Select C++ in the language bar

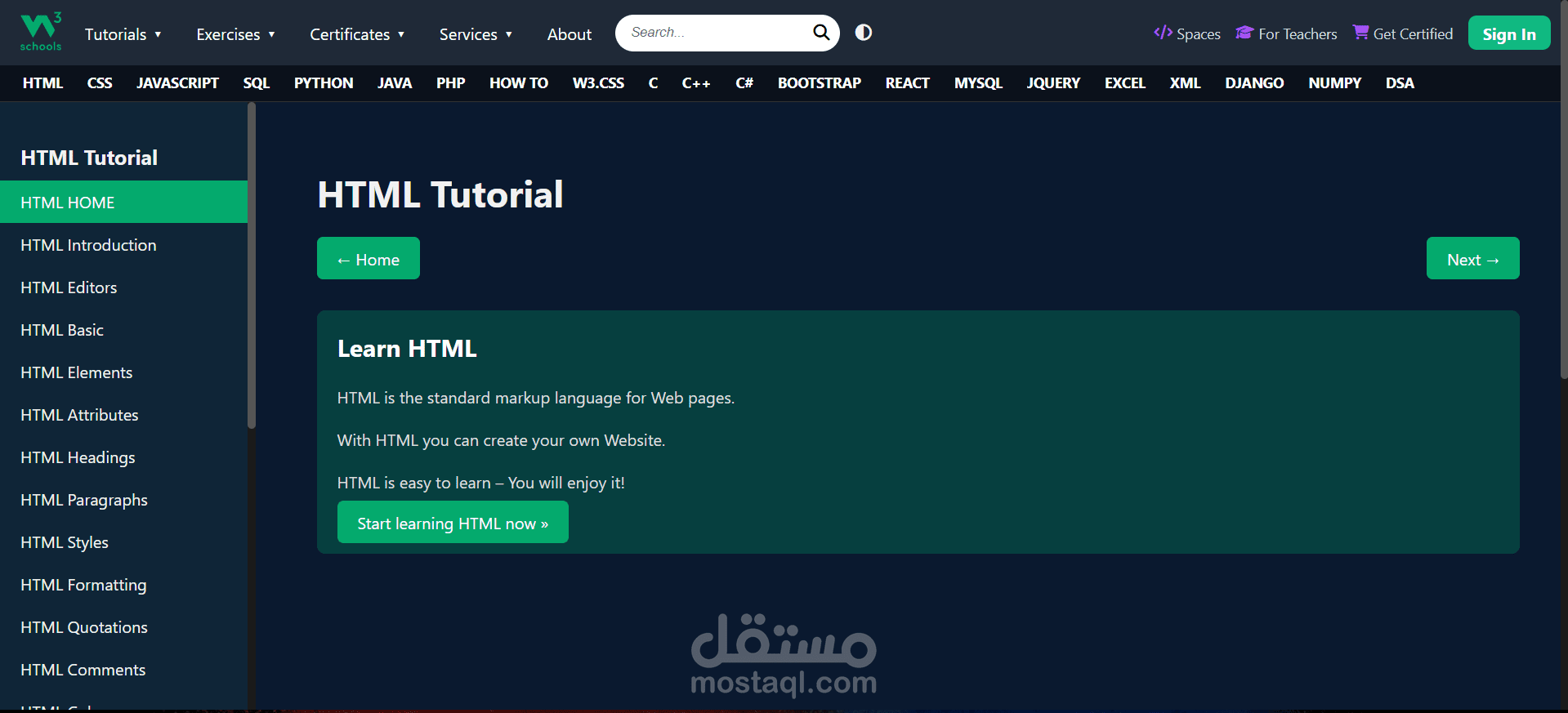(x=696, y=83)
